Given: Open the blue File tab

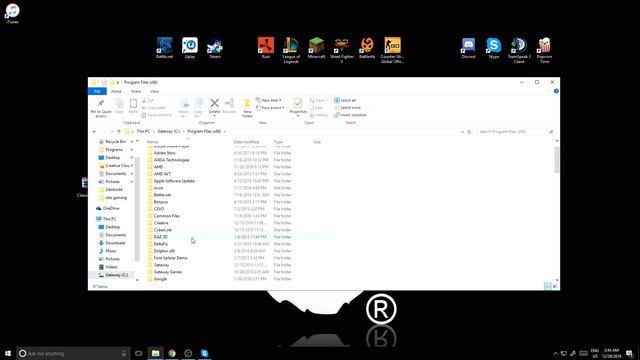Looking at the screenshot, I should point(97,91).
